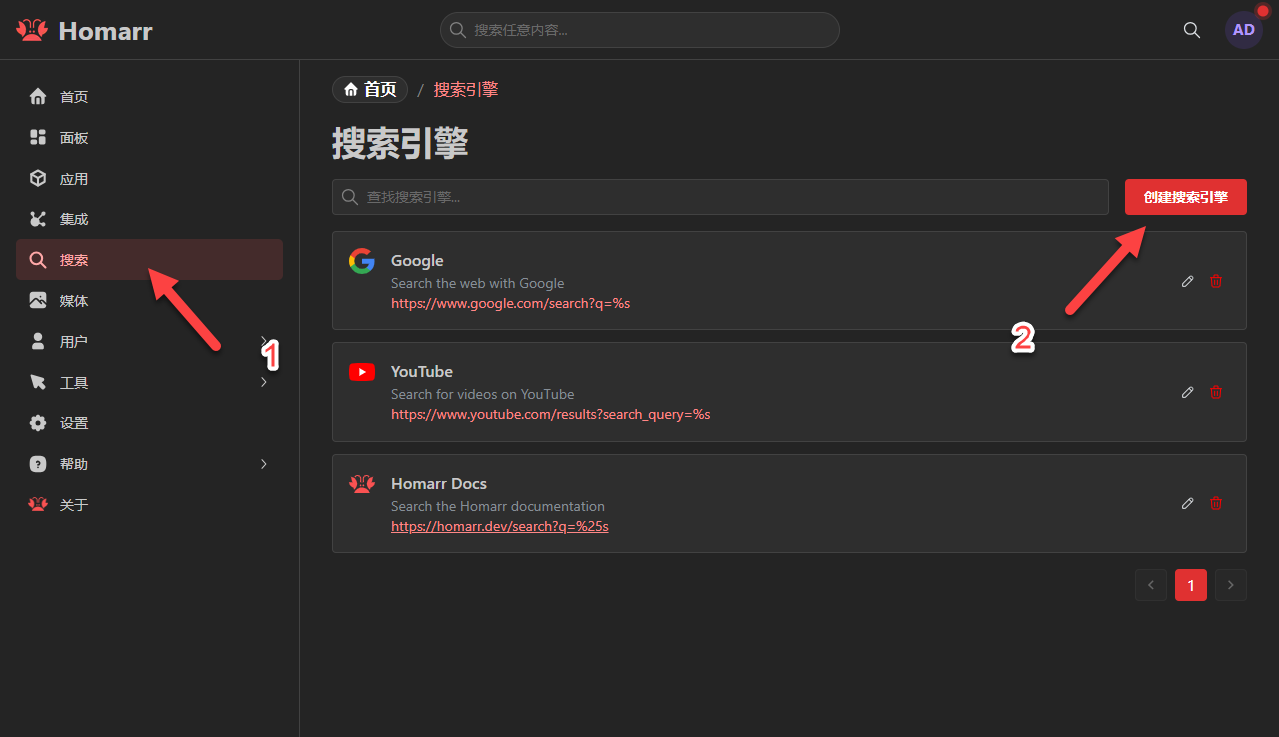Image resolution: width=1279 pixels, height=737 pixels.
Task: Open 媒体 in the sidebar
Action: click(149, 301)
